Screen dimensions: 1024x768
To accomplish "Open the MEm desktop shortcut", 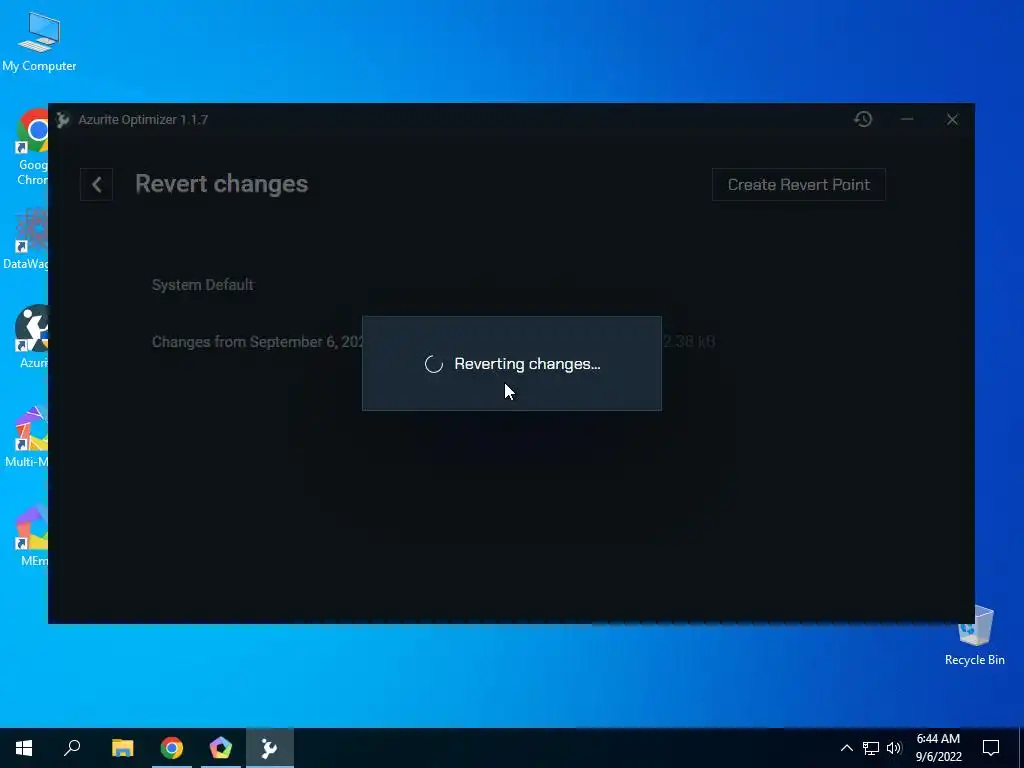I will [x=32, y=536].
